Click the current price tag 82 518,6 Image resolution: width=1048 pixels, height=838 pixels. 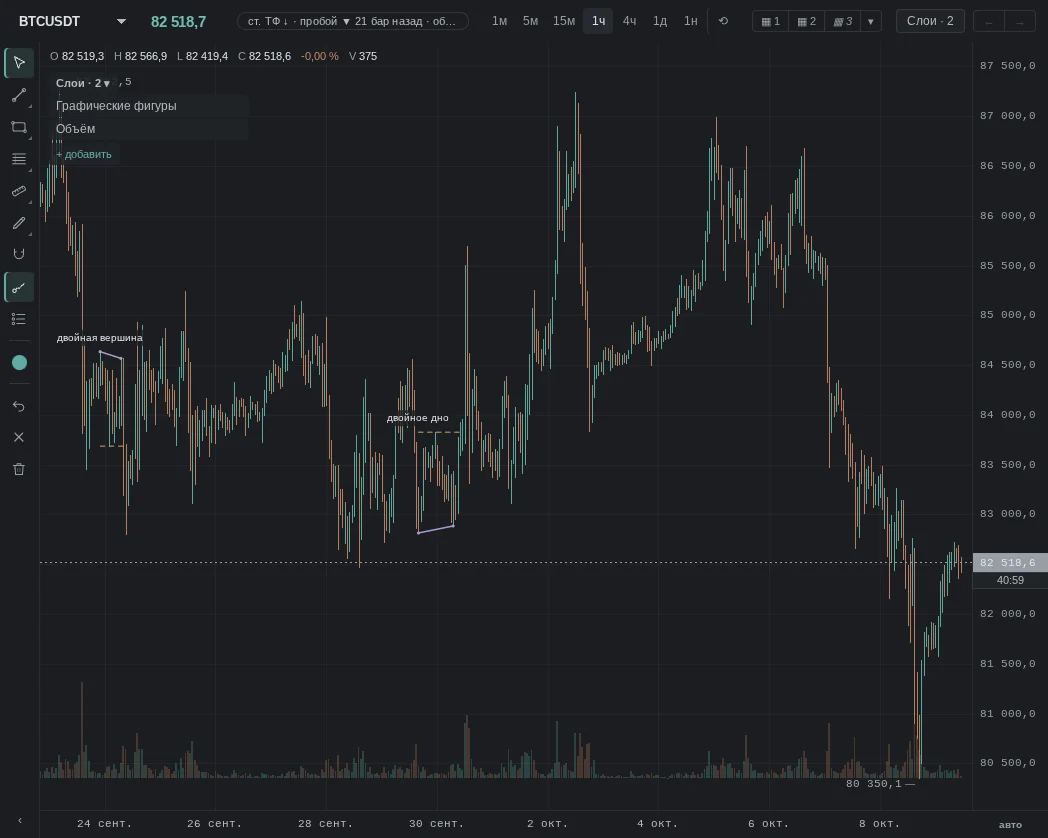tap(1010, 563)
